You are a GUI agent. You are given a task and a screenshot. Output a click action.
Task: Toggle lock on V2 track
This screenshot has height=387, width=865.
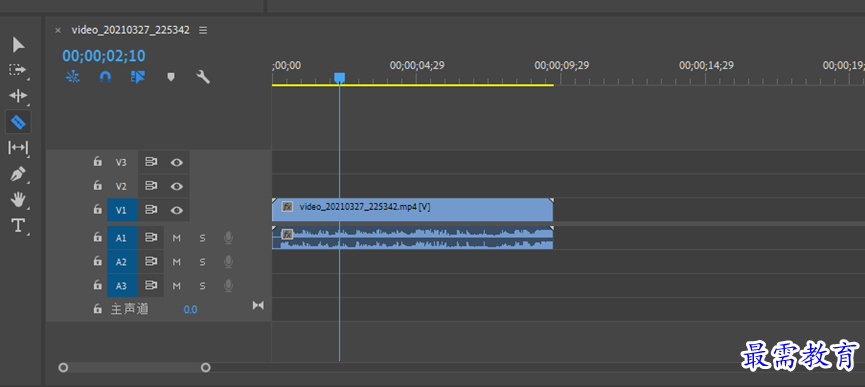(98, 186)
